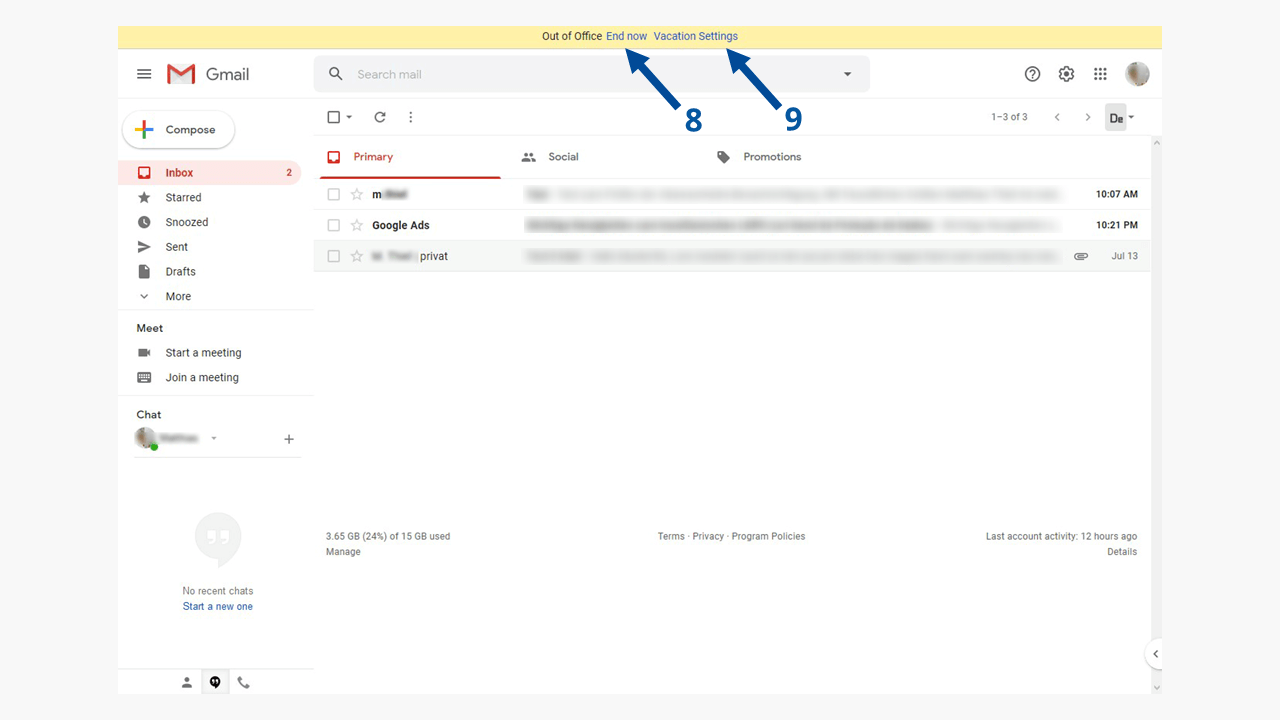
Task: Open the Privacy link
Action: [708, 537]
